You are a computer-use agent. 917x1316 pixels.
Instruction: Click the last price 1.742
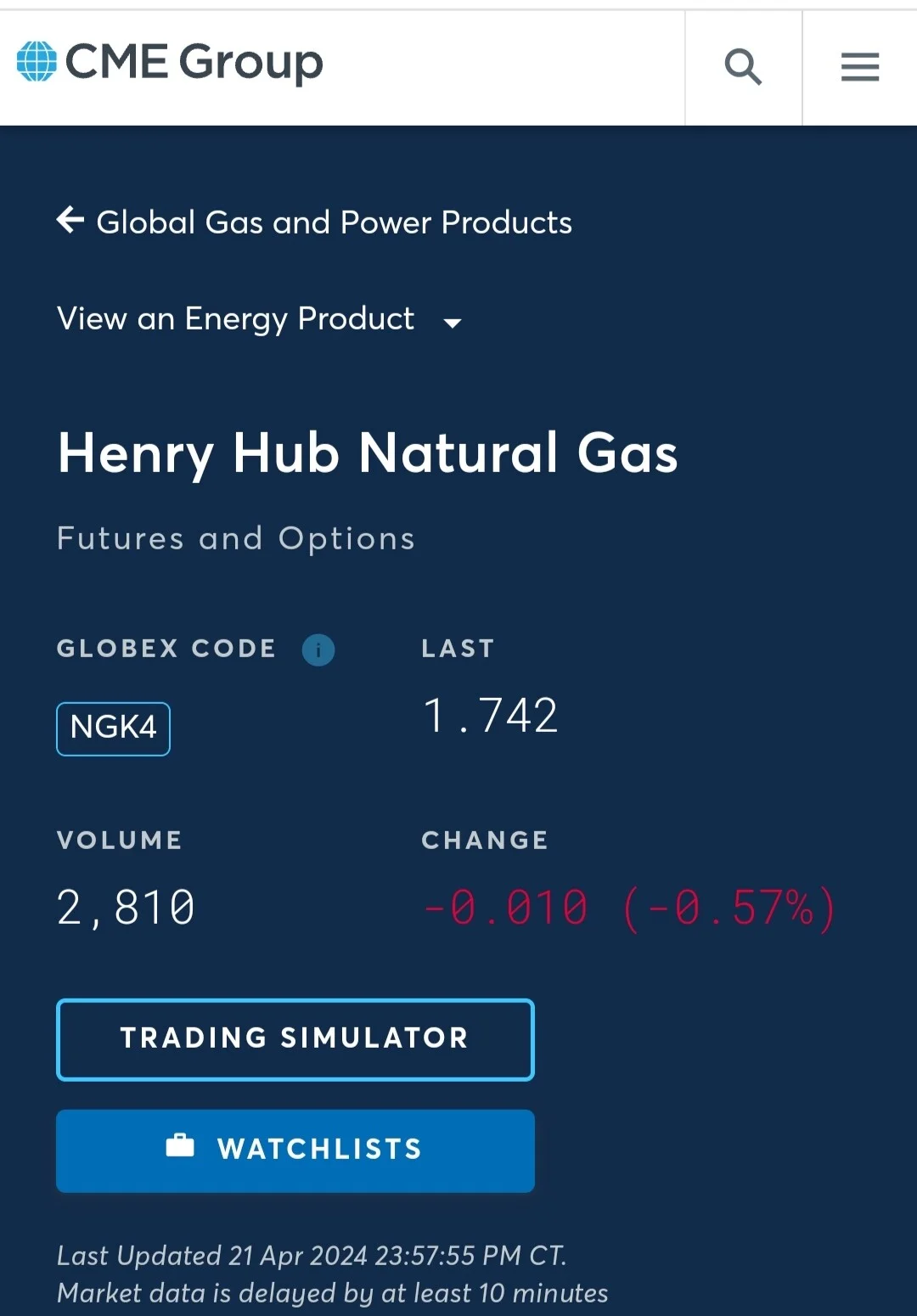(x=491, y=715)
